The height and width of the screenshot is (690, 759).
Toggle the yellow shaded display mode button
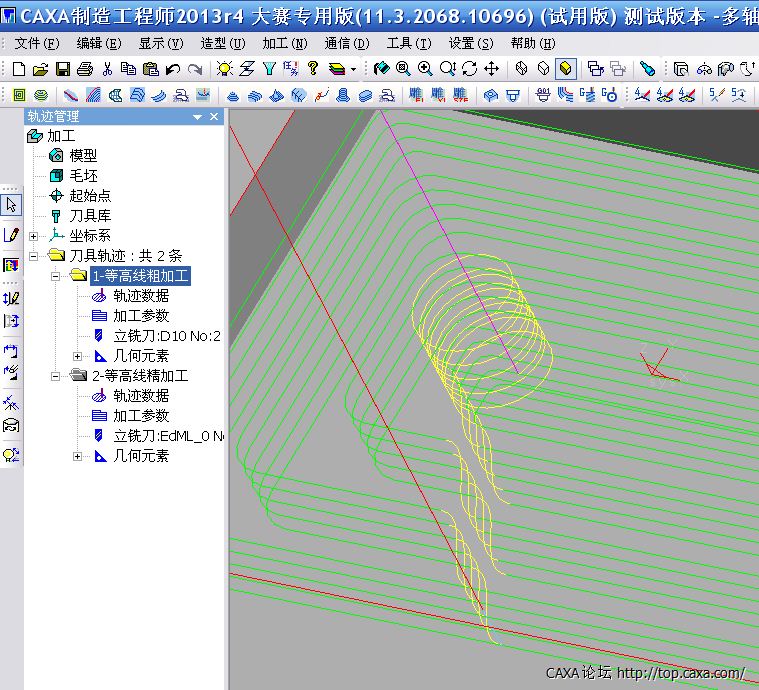[566, 69]
